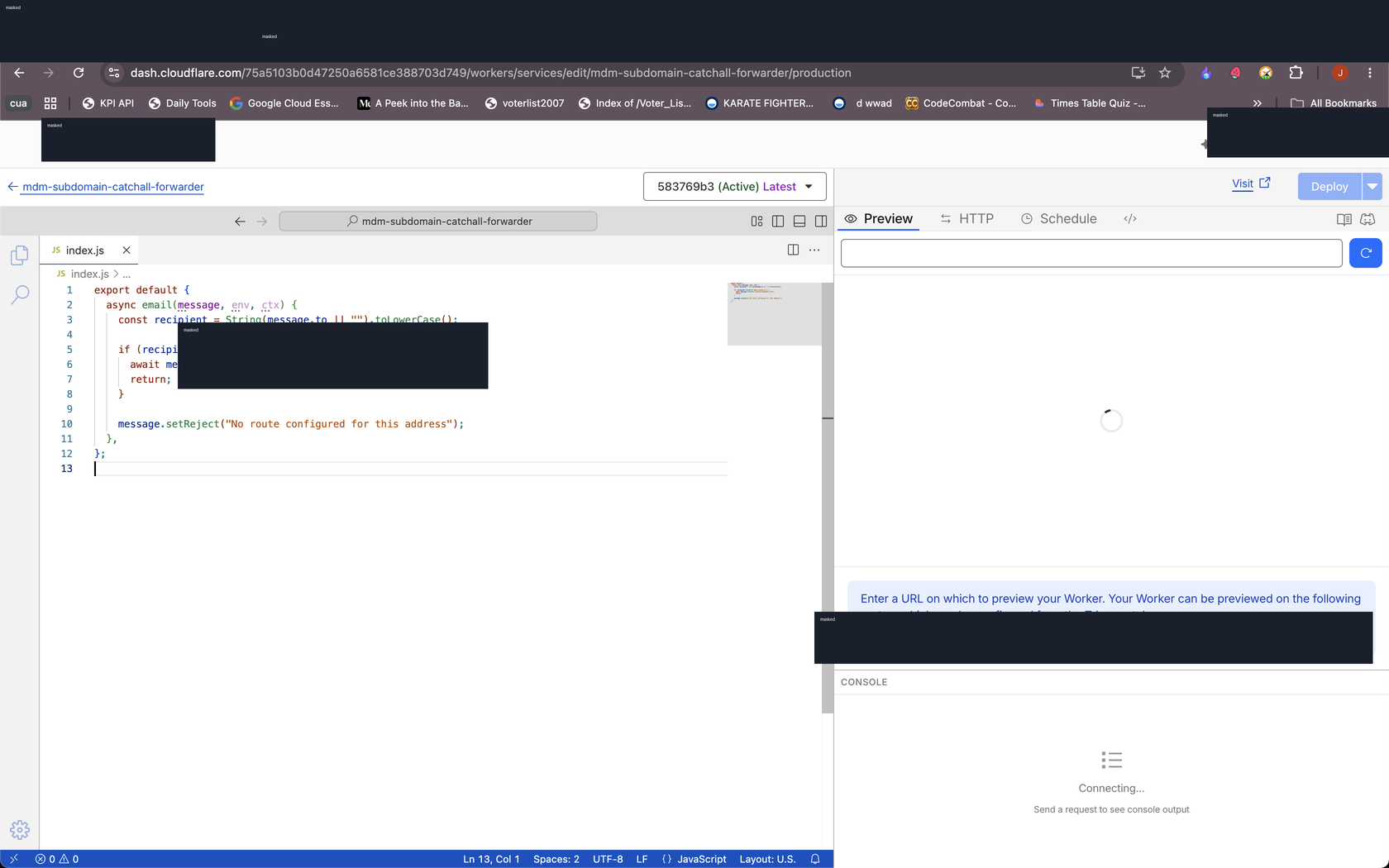The height and width of the screenshot is (868, 1389).
Task: Switch to the Preview tab
Action: tap(879, 219)
